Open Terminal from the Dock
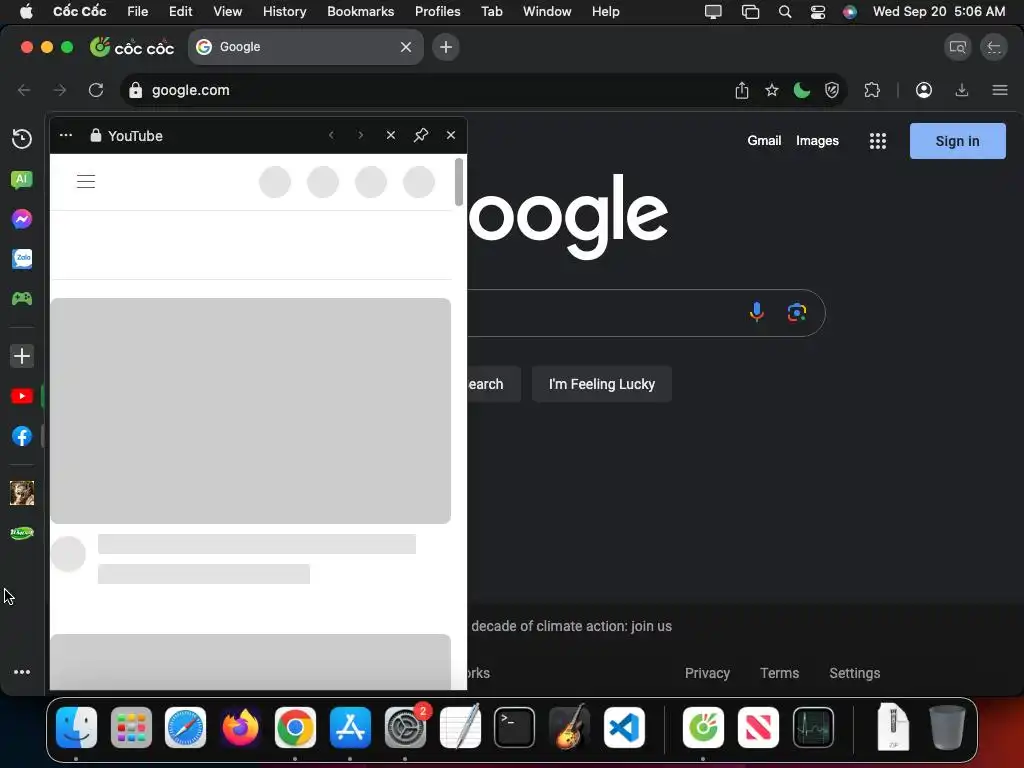The height and width of the screenshot is (768, 1024). click(515, 727)
